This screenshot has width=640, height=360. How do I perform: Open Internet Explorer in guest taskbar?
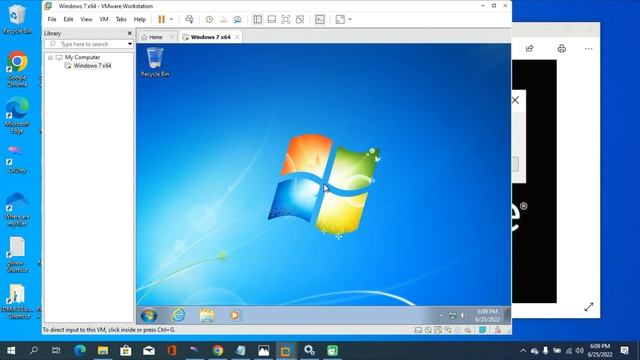pyautogui.click(x=178, y=315)
